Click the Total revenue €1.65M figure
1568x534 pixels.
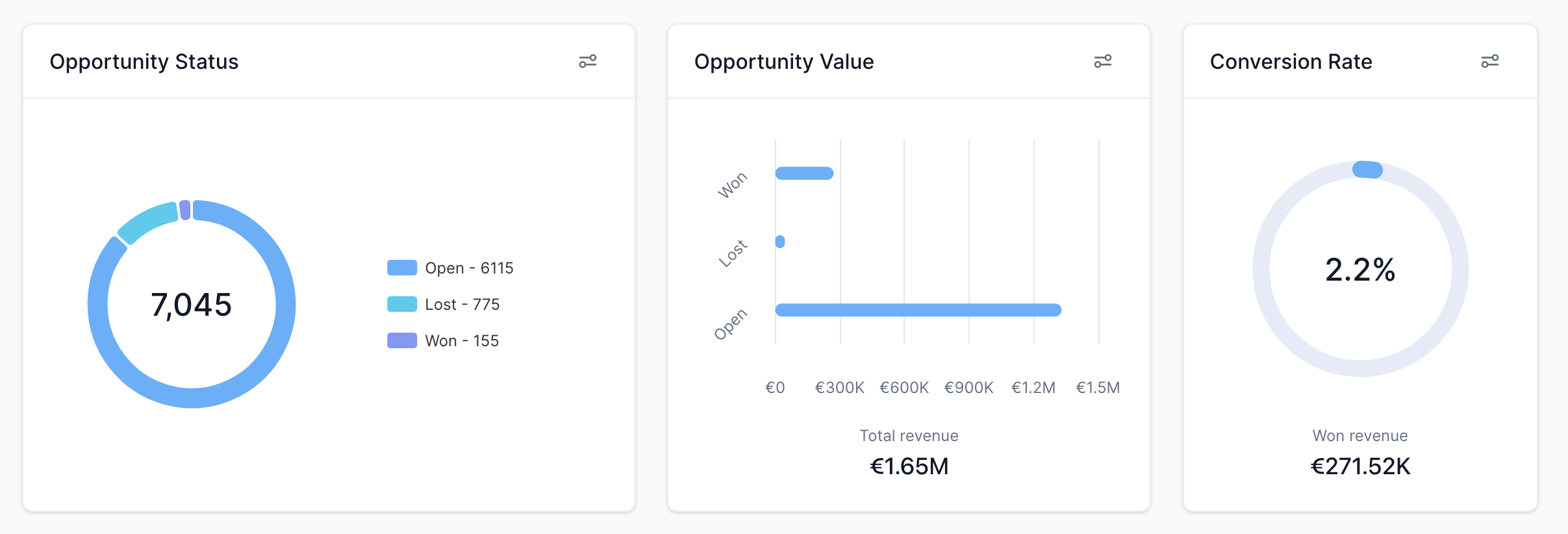909,465
